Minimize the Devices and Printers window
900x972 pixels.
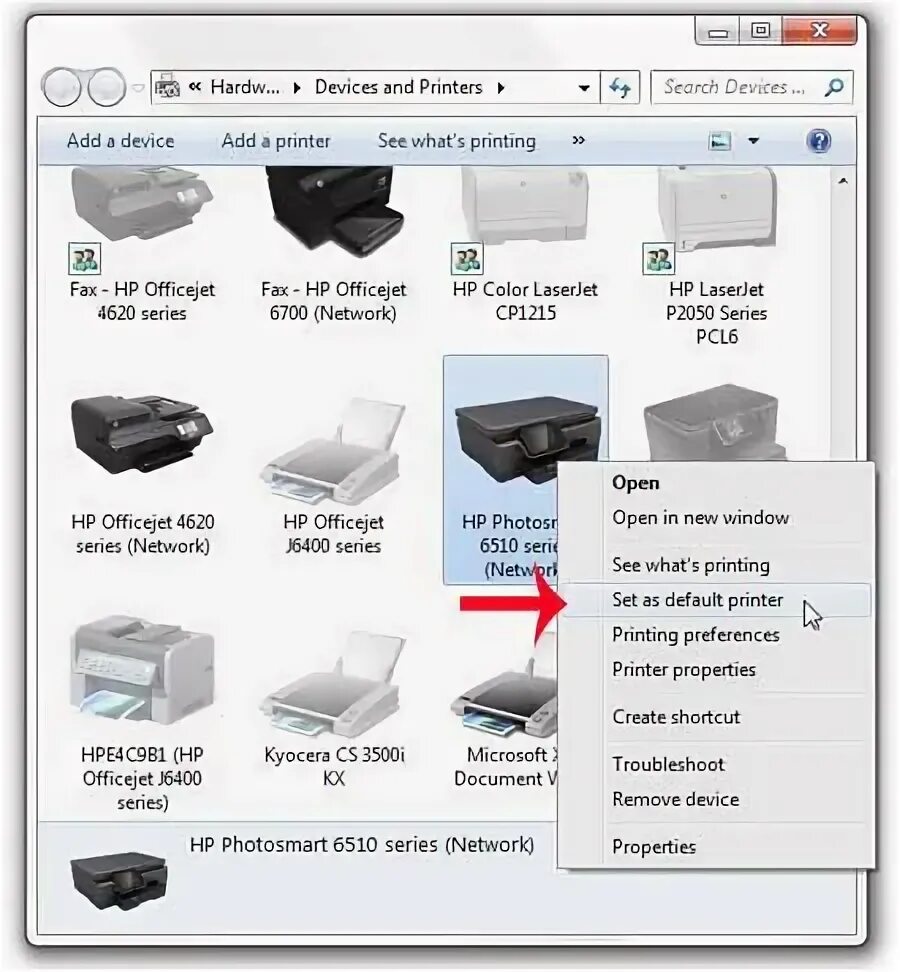718,31
